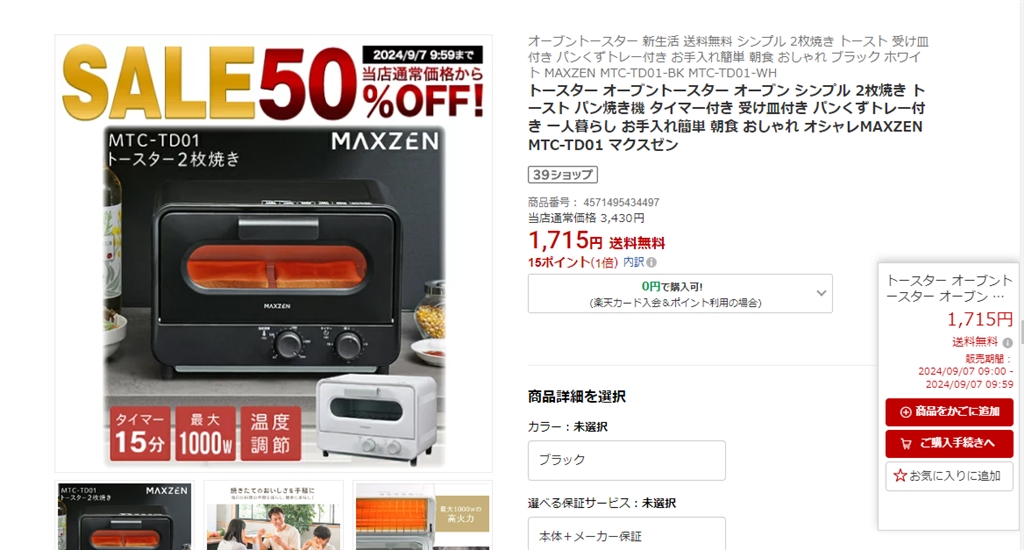Expand the 0円で購入可! panel chevron
Viewport: 1024px width, 550px height.
pos(822,293)
